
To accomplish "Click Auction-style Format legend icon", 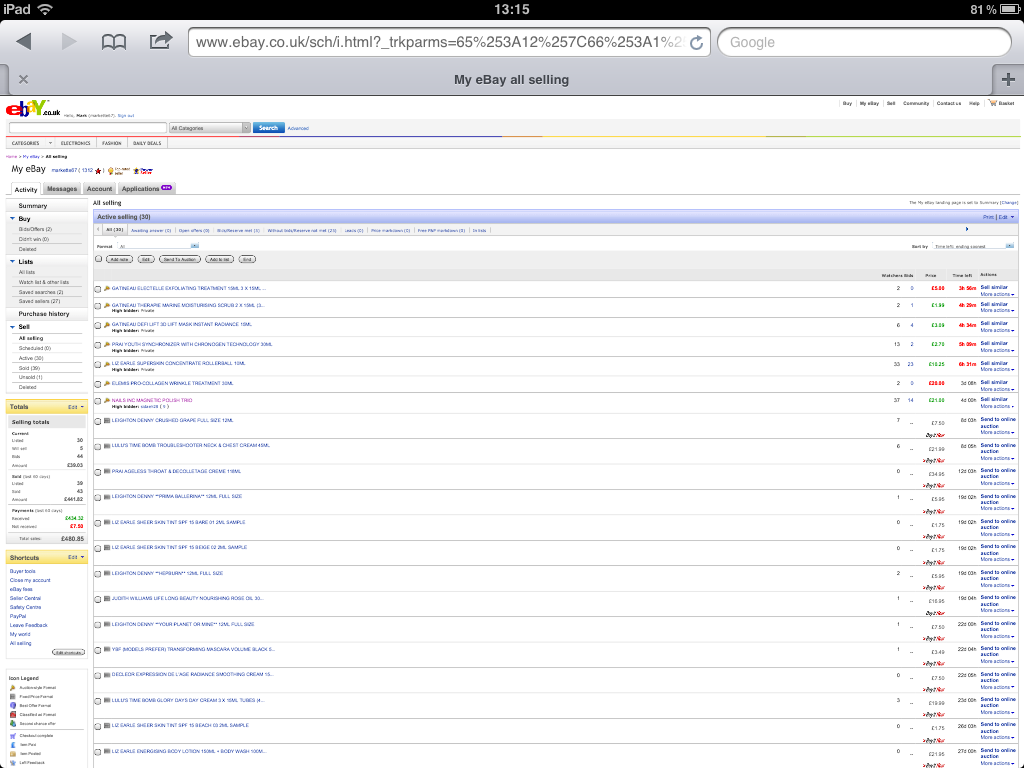I will pos(12,688).
